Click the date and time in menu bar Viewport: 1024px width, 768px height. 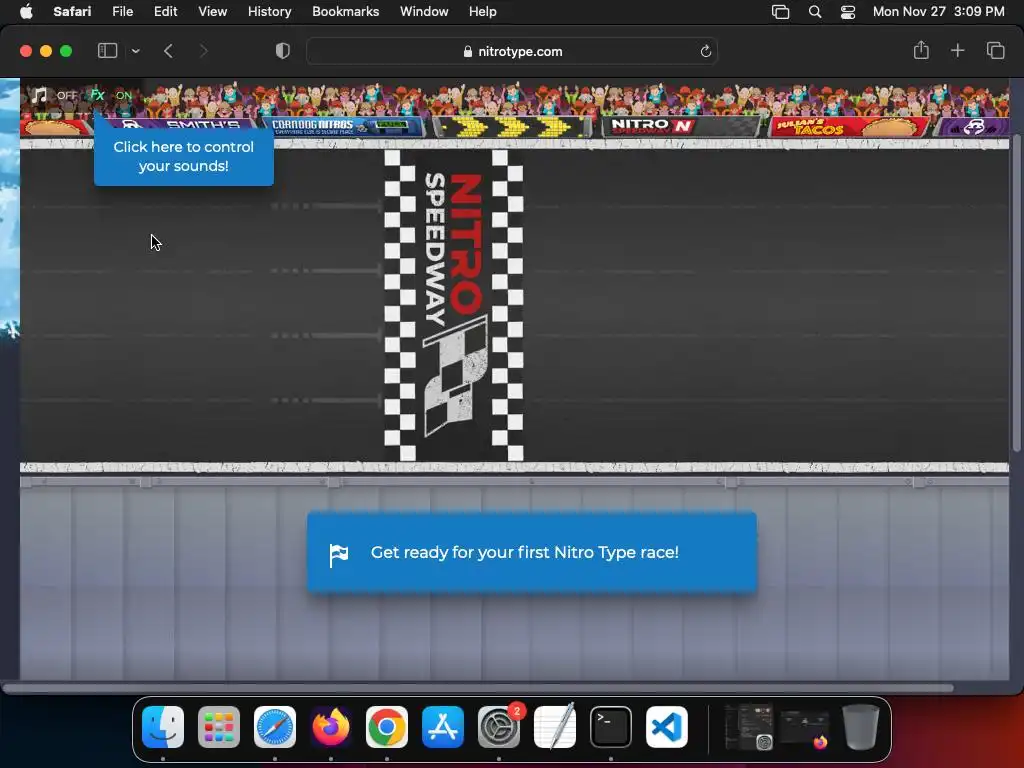(938, 11)
